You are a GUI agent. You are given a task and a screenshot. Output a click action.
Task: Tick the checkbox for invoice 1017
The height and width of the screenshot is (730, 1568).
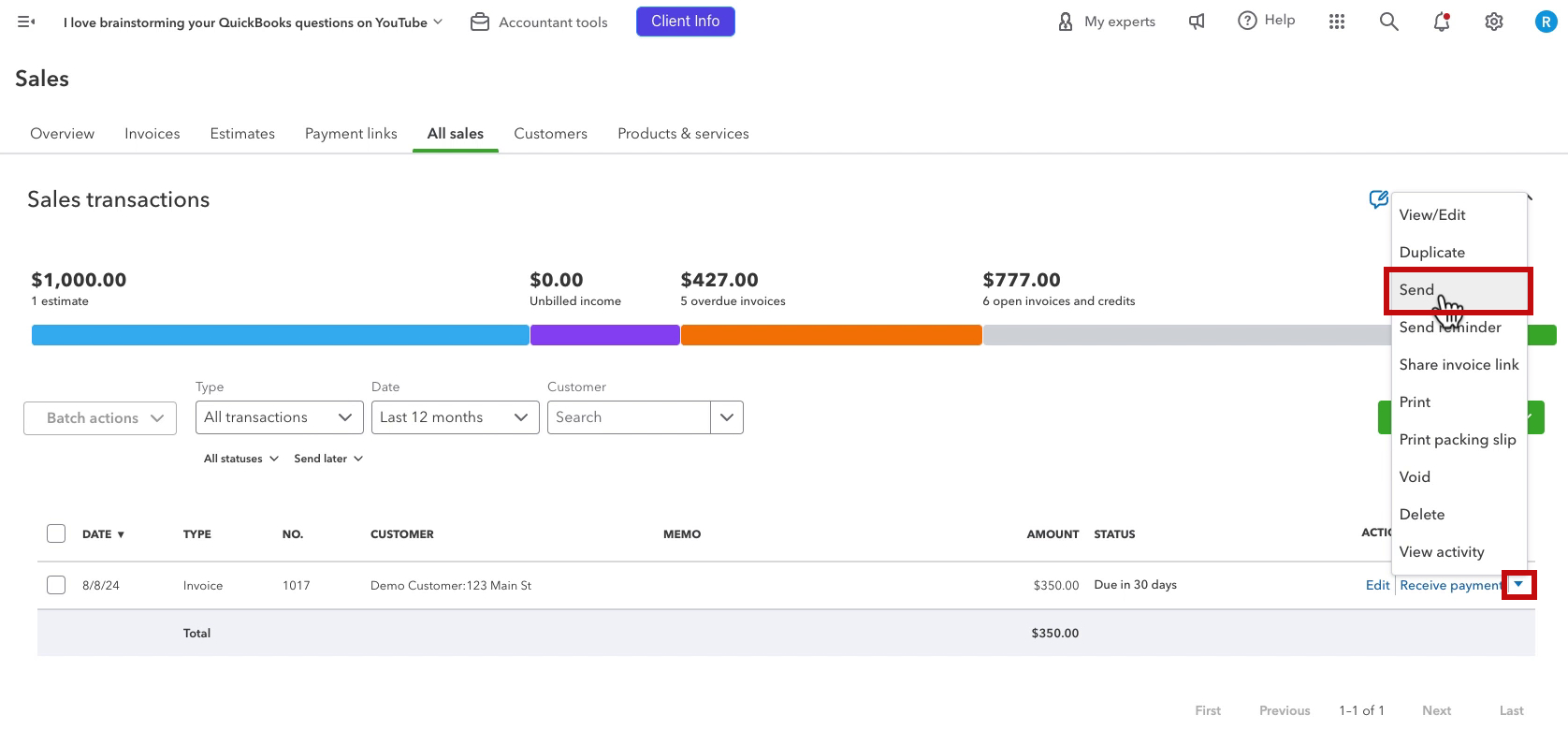tap(56, 585)
